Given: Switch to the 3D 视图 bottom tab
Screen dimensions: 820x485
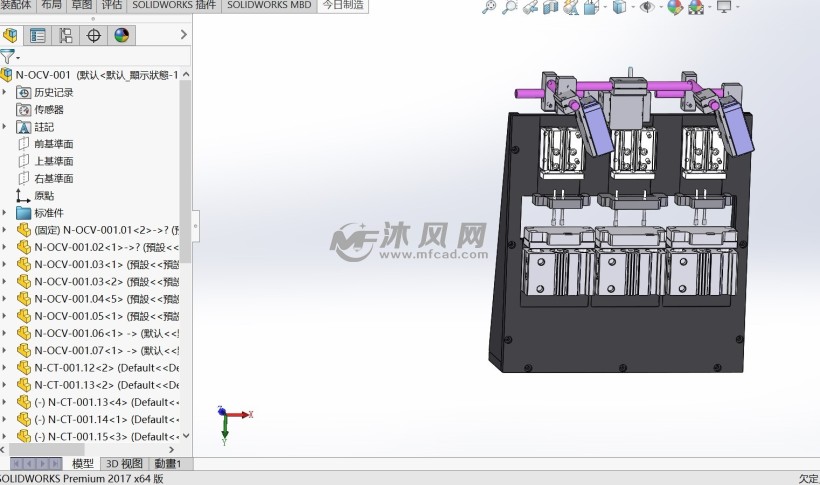Looking at the screenshot, I should 123,464.
